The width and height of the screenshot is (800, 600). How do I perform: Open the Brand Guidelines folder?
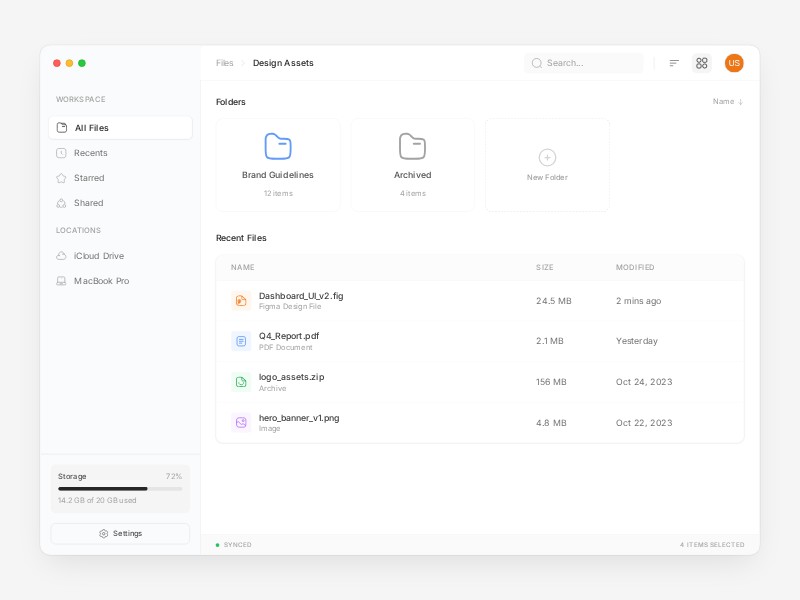click(x=278, y=165)
